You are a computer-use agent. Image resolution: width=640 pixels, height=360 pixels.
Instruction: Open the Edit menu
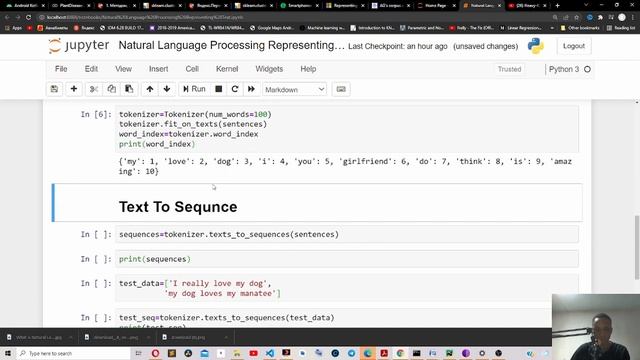coord(91,69)
